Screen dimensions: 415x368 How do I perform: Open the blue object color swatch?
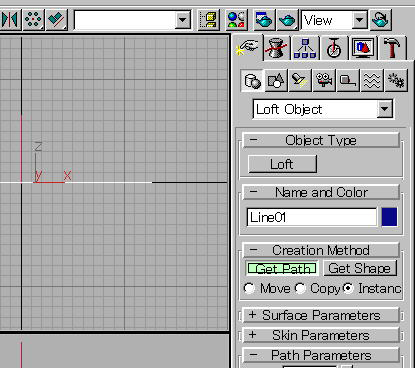(389, 217)
